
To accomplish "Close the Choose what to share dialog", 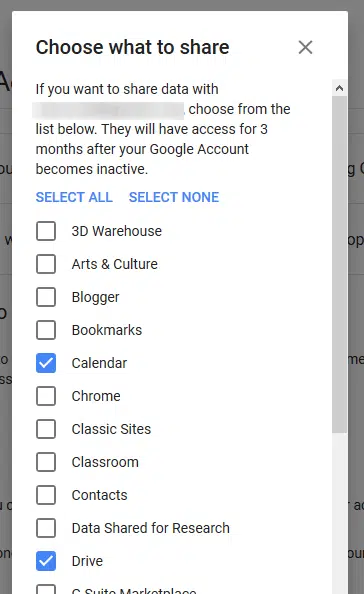I will 305,47.
